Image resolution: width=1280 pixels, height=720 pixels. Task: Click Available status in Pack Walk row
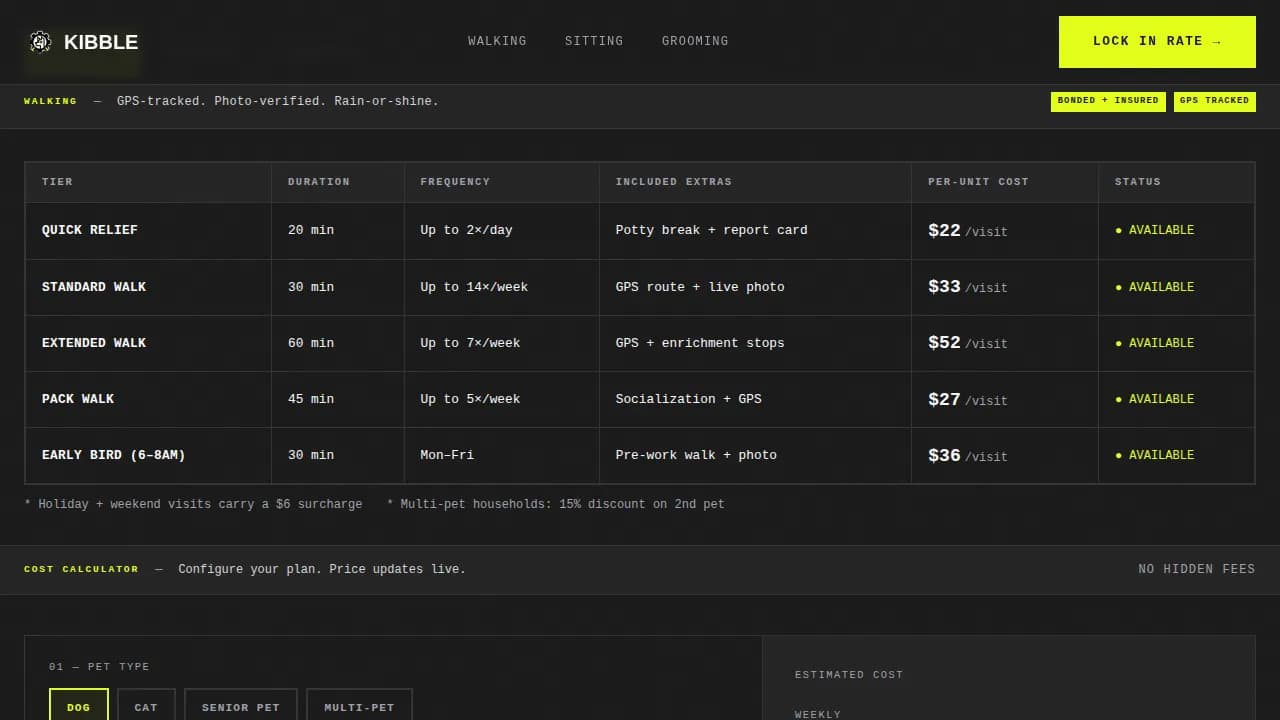click(x=1155, y=399)
